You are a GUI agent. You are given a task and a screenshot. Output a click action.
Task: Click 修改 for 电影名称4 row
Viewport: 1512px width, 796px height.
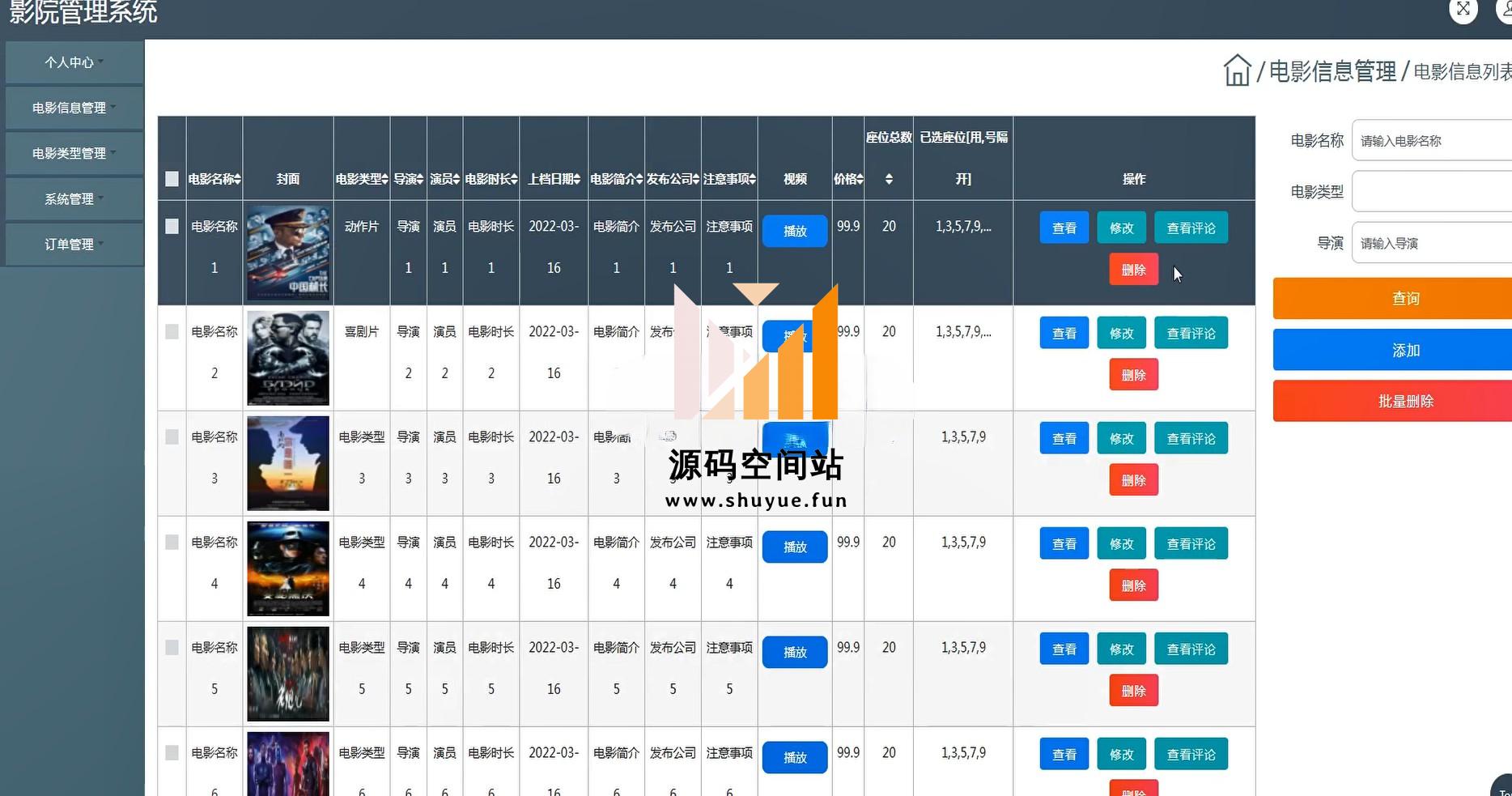tap(1122, 544)
